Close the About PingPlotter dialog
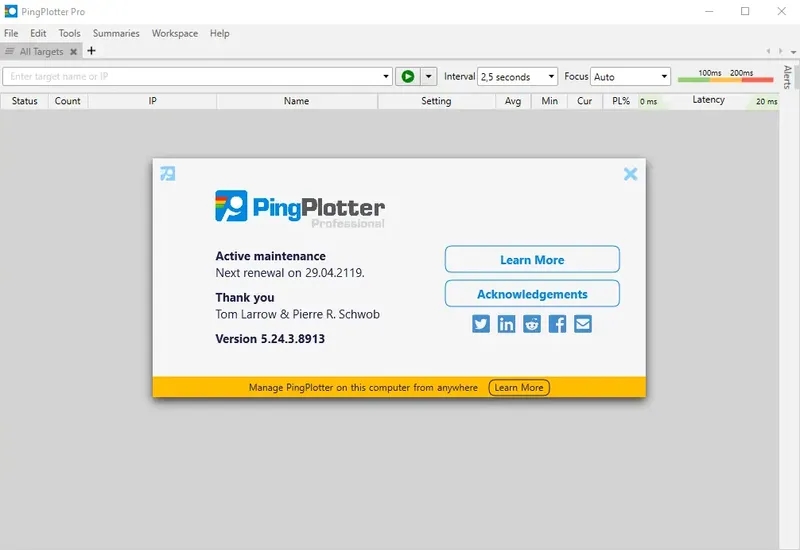The width and height of the screenshot is (800, 550). point(631,174)
